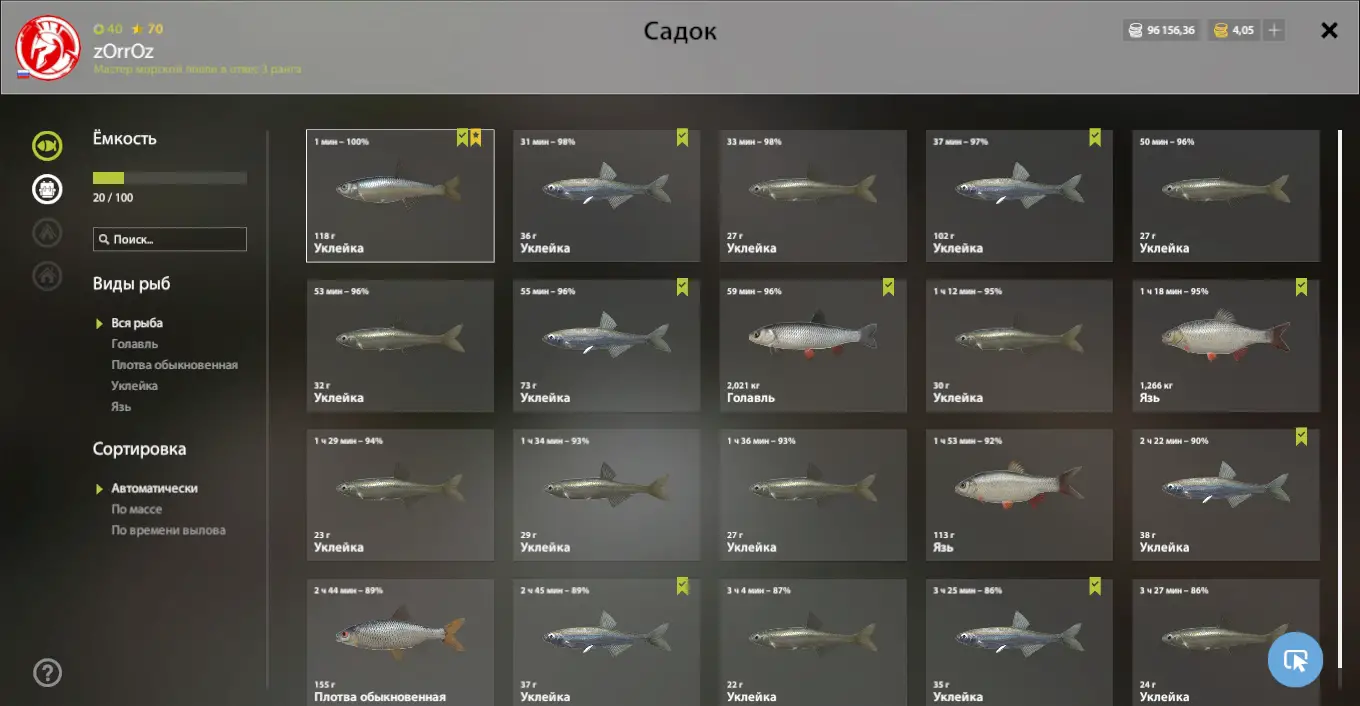Click the home sidebar icon
The height and width of the screenshot is (706, 1360).
click(x=47, y=275)
